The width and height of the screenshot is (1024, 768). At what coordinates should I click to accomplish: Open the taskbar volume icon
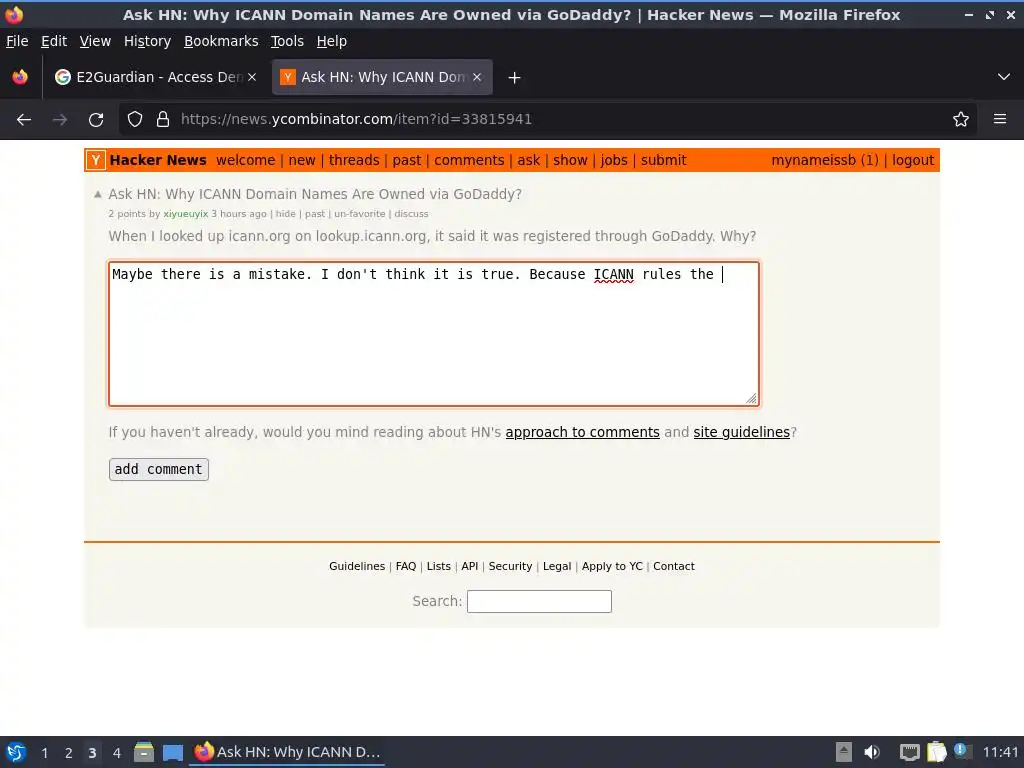[872, 752]
